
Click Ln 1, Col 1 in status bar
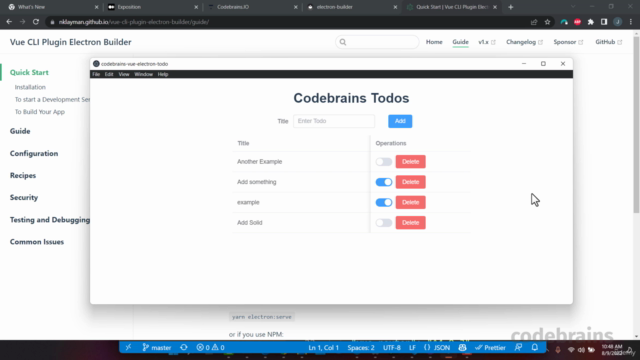point(323,348)
